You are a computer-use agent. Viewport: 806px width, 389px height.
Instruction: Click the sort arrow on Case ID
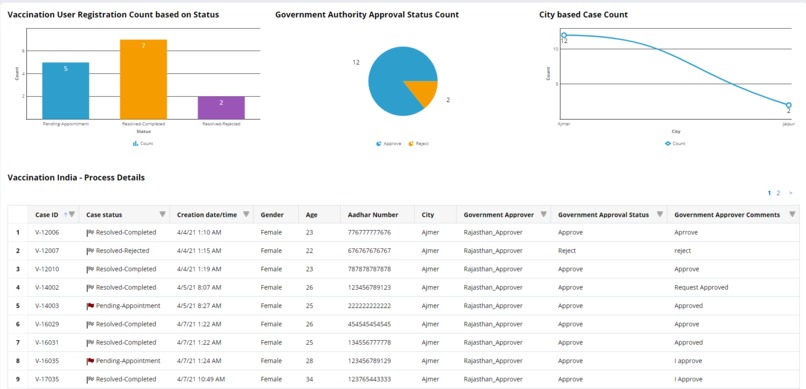pyautogui.click(x=65, y=214)
